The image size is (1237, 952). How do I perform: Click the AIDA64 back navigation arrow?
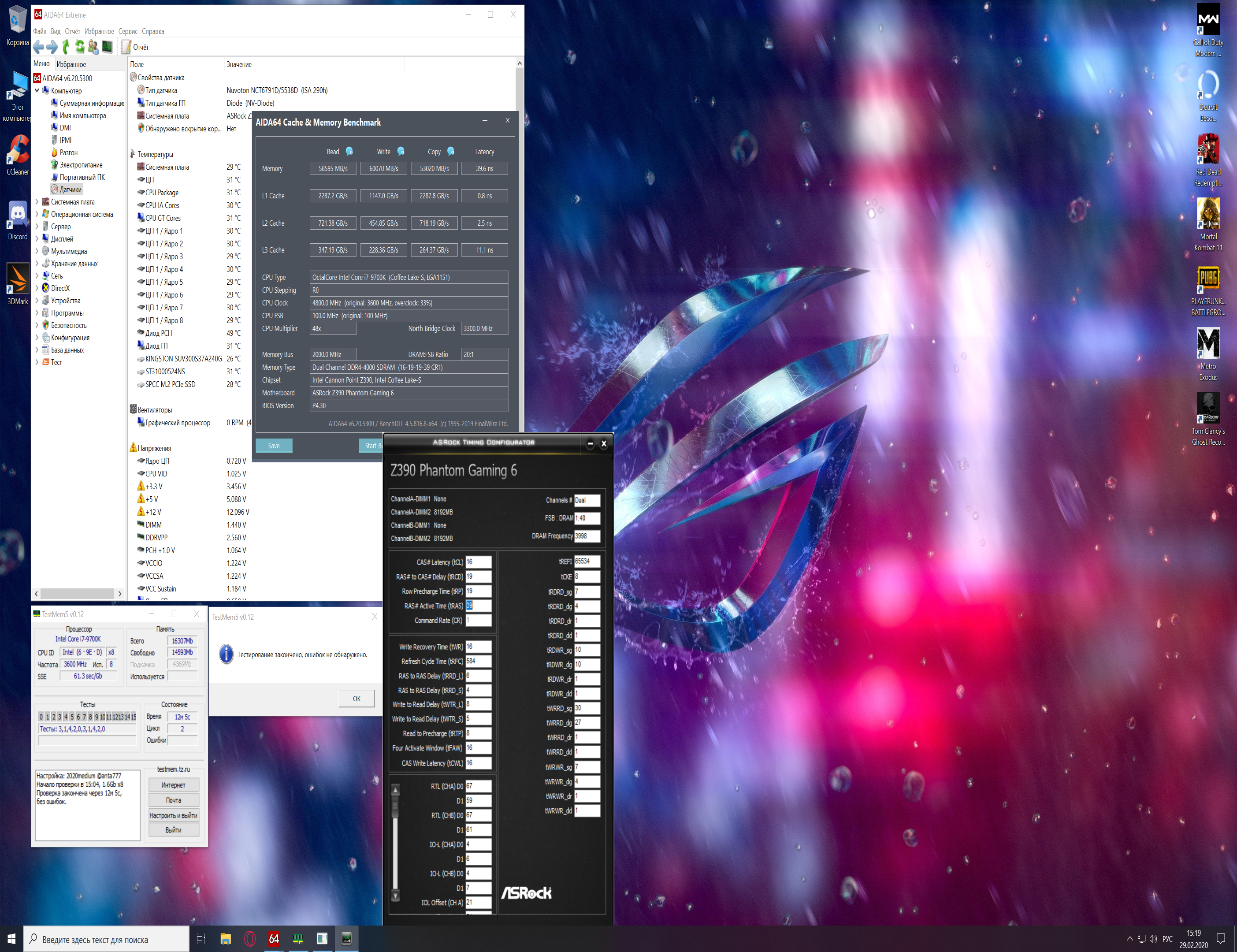click(38, 47)
